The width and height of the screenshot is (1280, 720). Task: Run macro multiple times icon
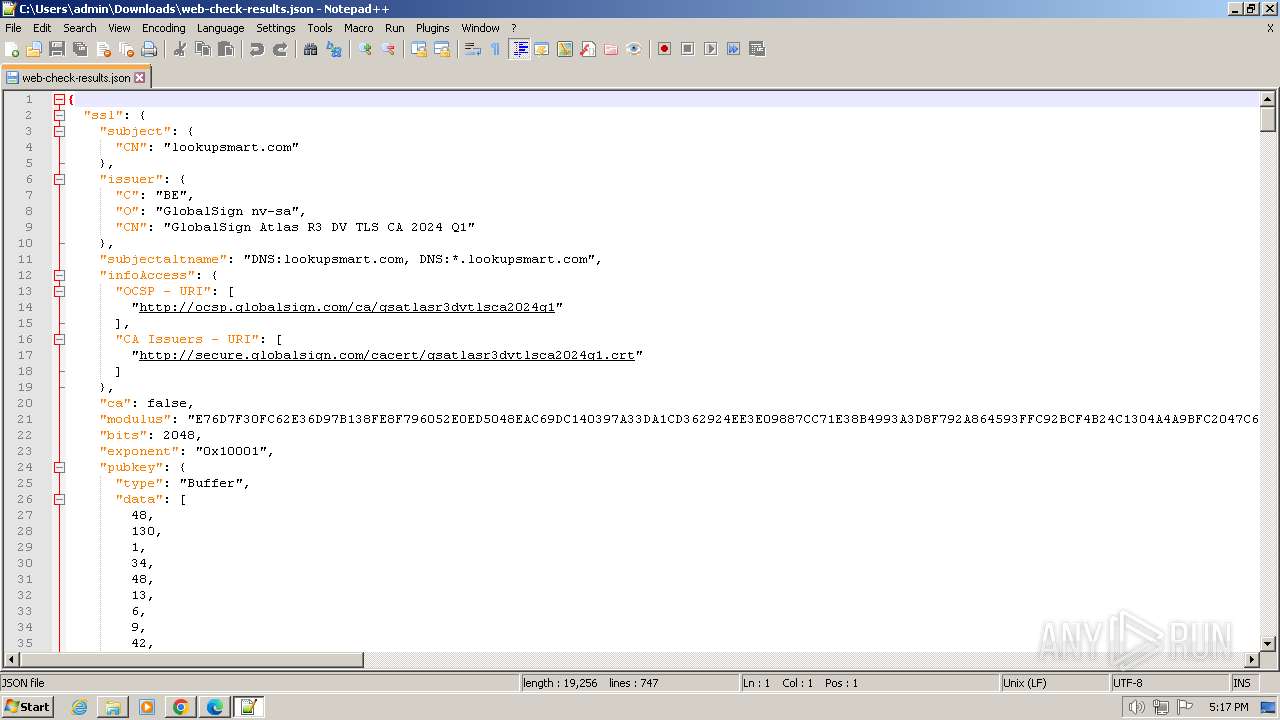[733, 49]
